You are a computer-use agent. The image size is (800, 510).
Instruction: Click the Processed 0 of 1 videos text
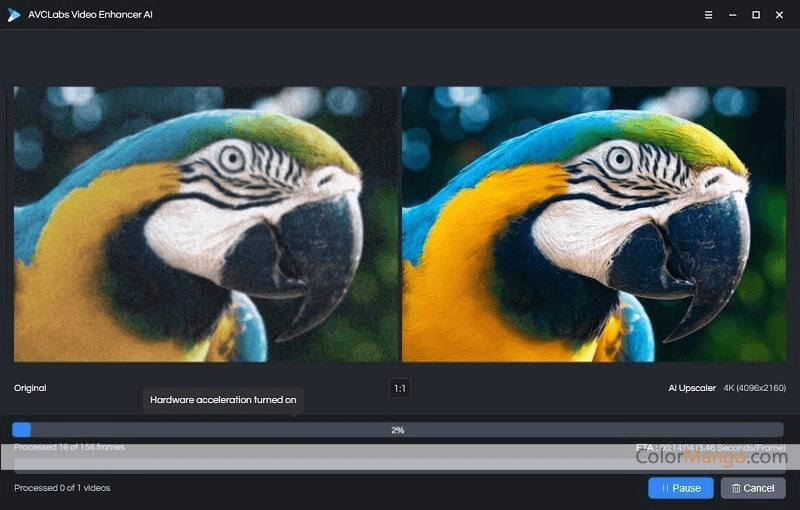pyautogui.click(x=62, y=488)
